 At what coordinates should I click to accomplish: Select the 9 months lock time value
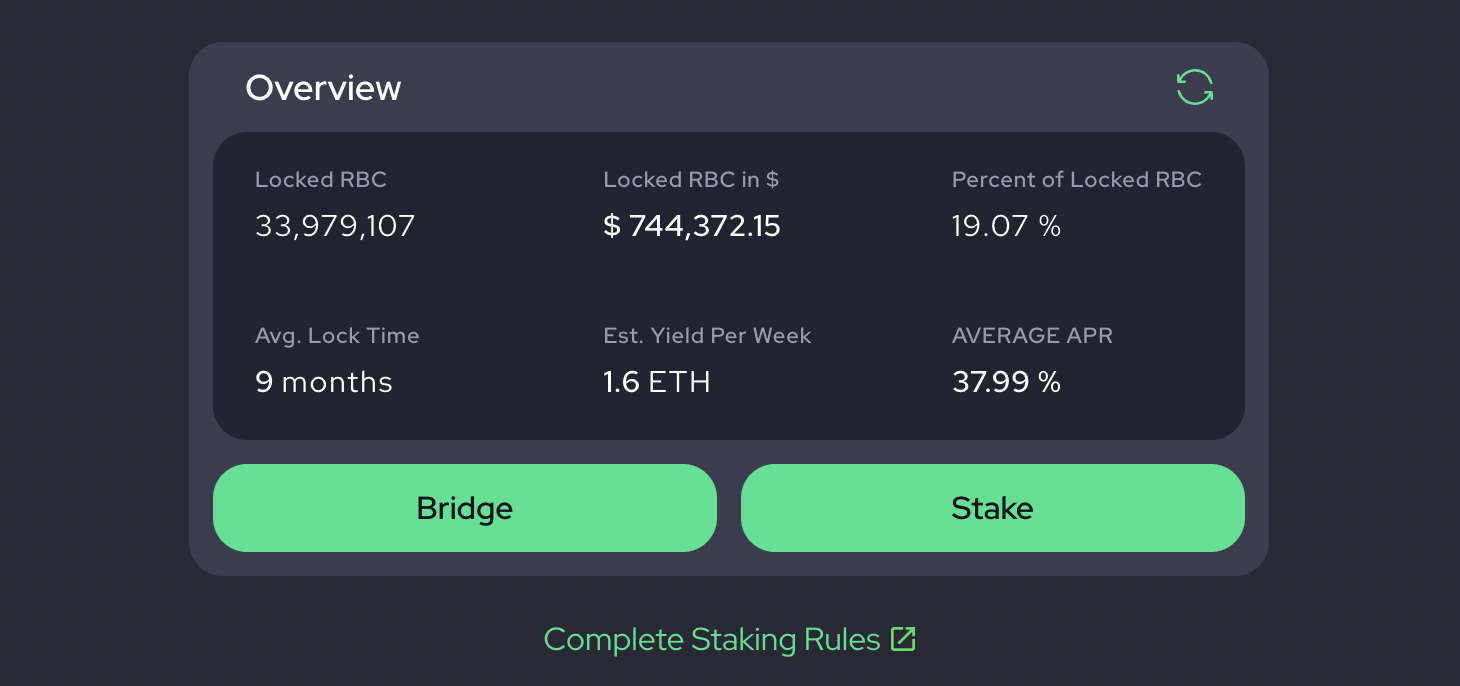click(324, 382)
